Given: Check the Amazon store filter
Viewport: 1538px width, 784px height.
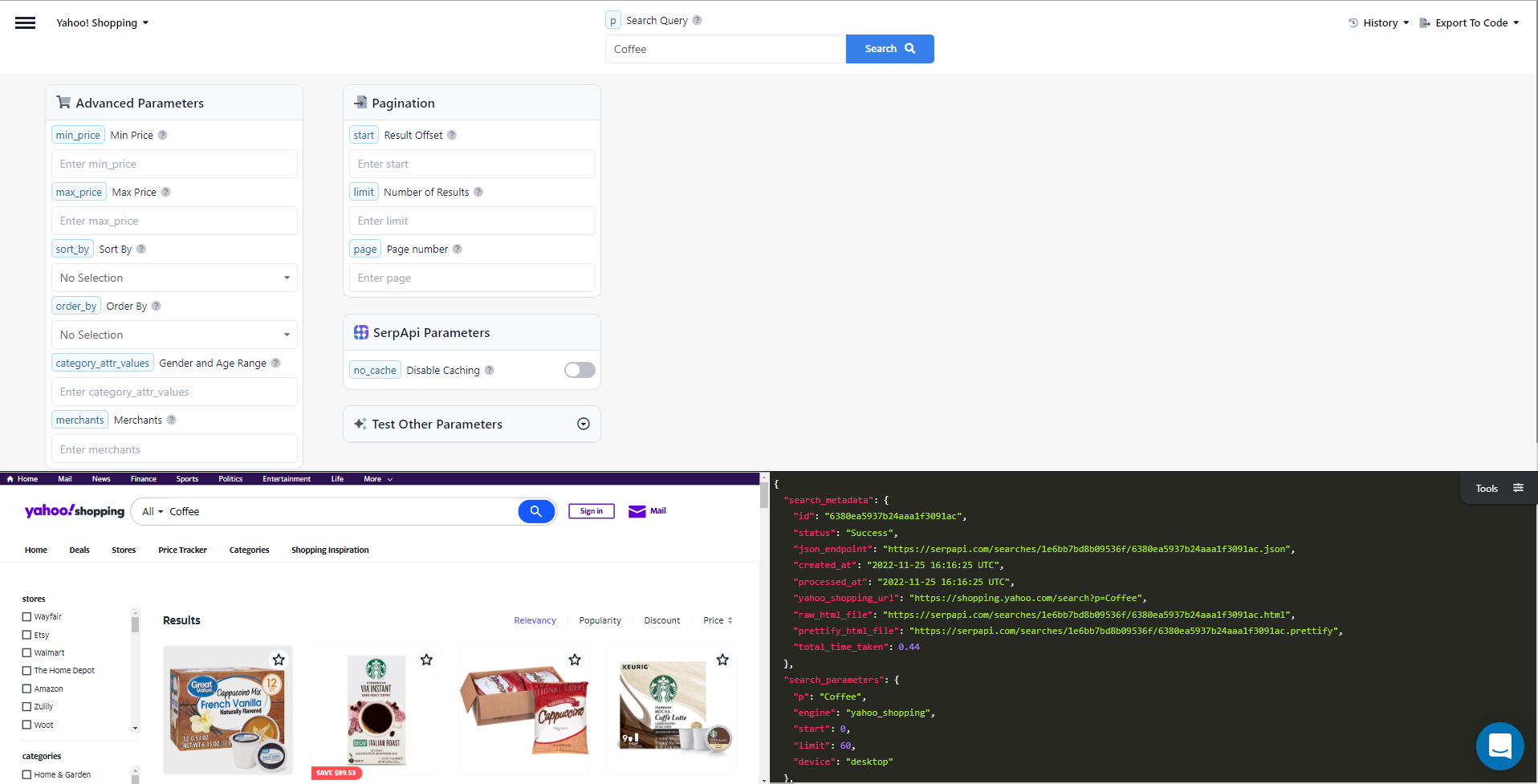Looking at the screenshot, I should pyautogui.click(x=26, y=689).
